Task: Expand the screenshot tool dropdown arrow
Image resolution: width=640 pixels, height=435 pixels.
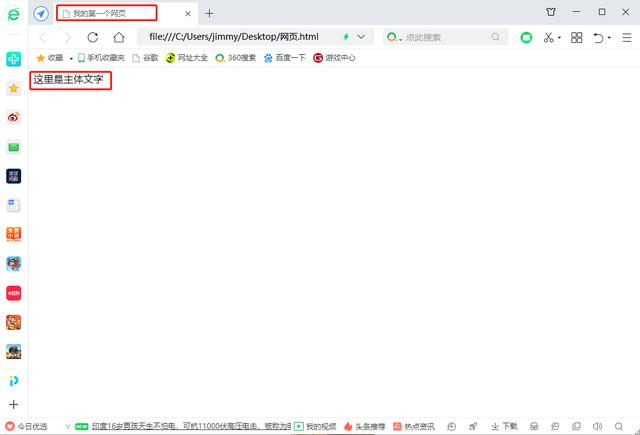Action: click(559, 38)
